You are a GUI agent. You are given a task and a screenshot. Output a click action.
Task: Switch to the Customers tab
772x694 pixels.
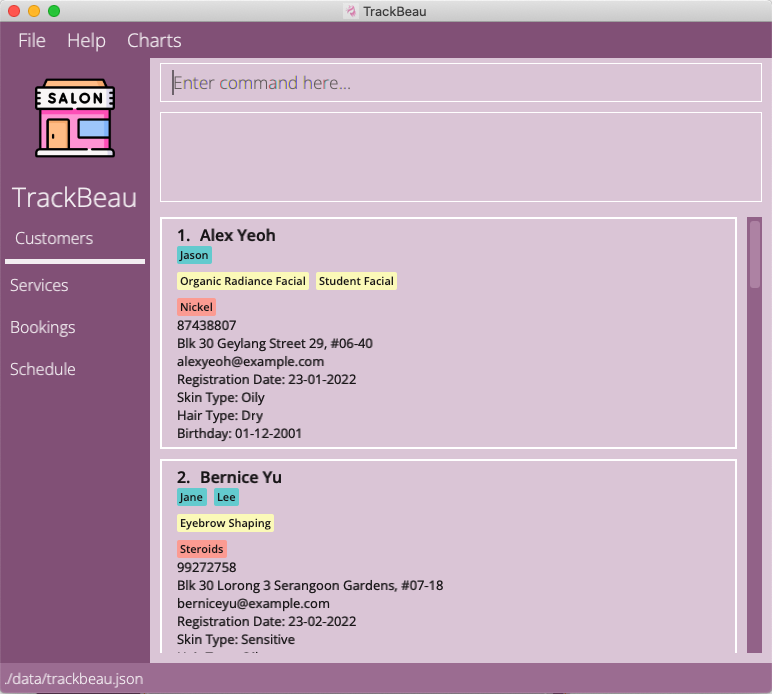(x=54, y=238)
